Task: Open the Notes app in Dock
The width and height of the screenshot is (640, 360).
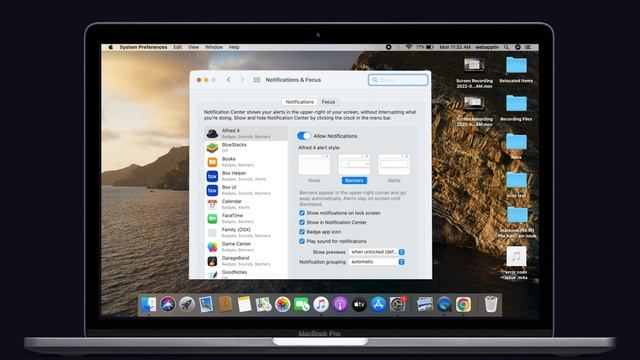Action: [x=244, y=304]
